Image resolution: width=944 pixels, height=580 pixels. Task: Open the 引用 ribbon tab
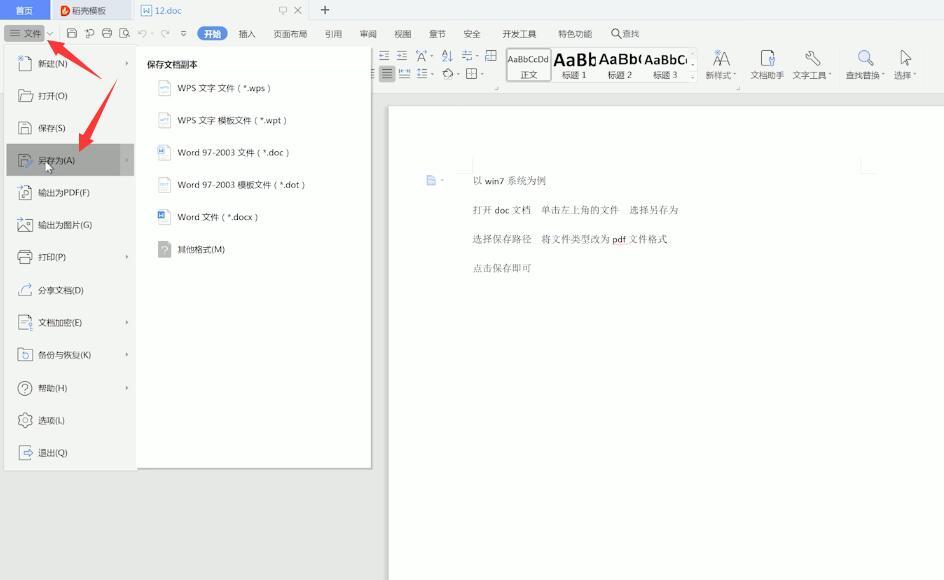333,34
